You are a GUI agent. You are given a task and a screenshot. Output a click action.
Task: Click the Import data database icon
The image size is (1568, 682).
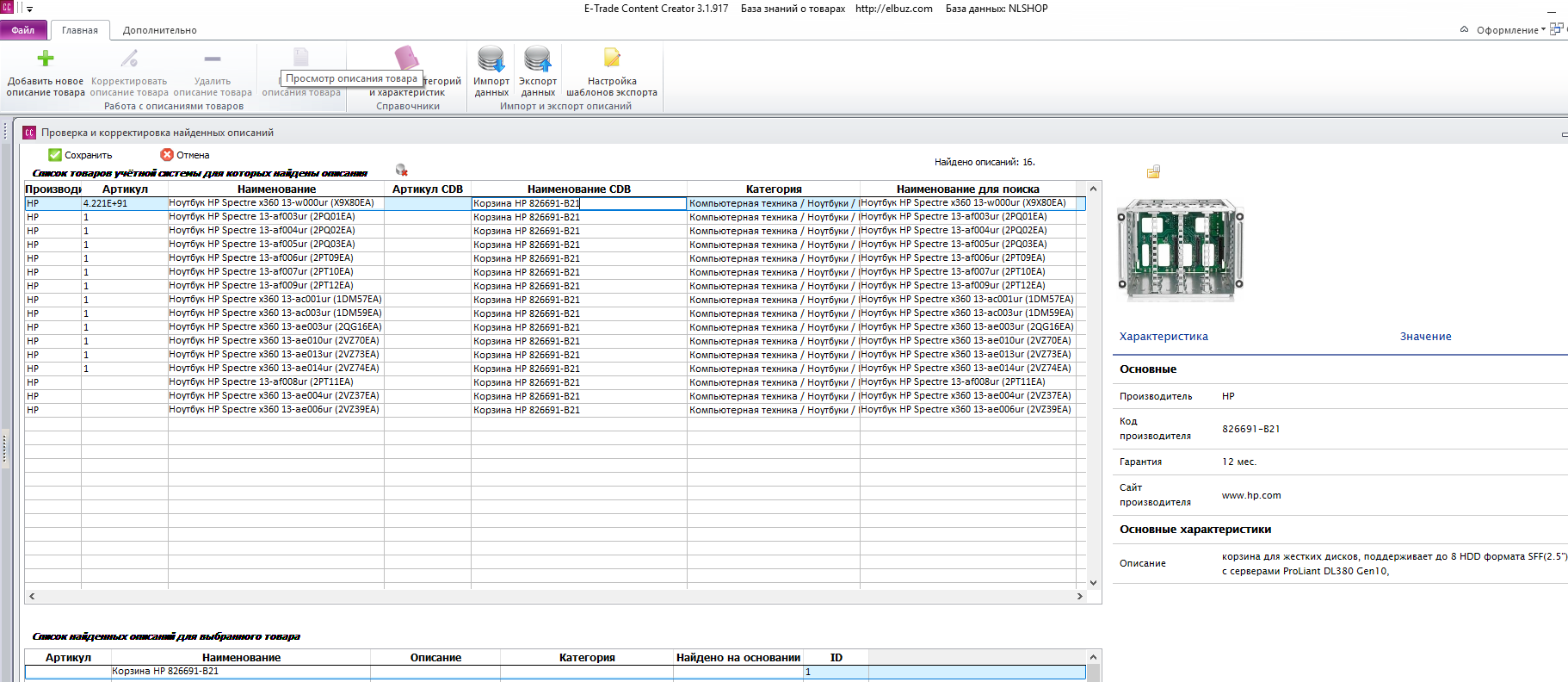[491, 59]
